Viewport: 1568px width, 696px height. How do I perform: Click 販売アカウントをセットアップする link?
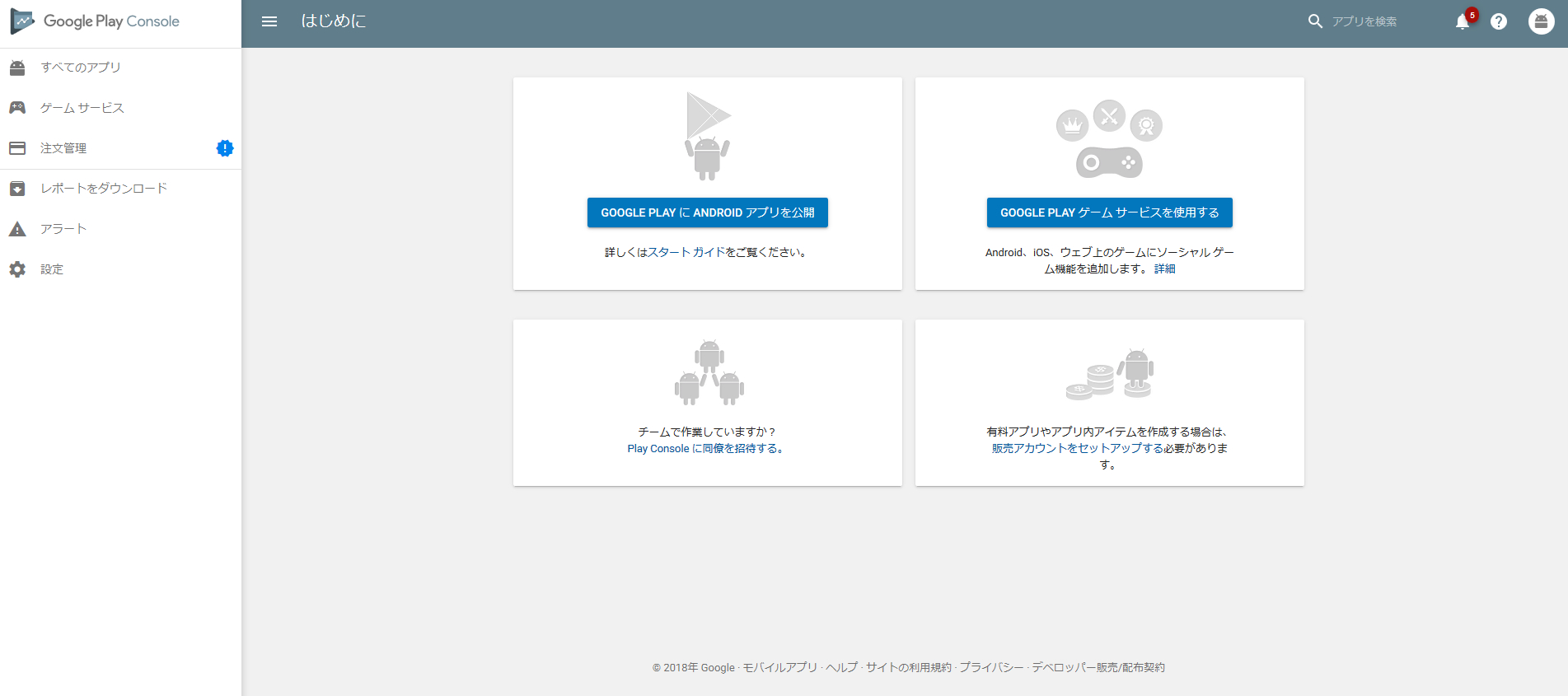pyautogui.click(x=1078, y=448)
